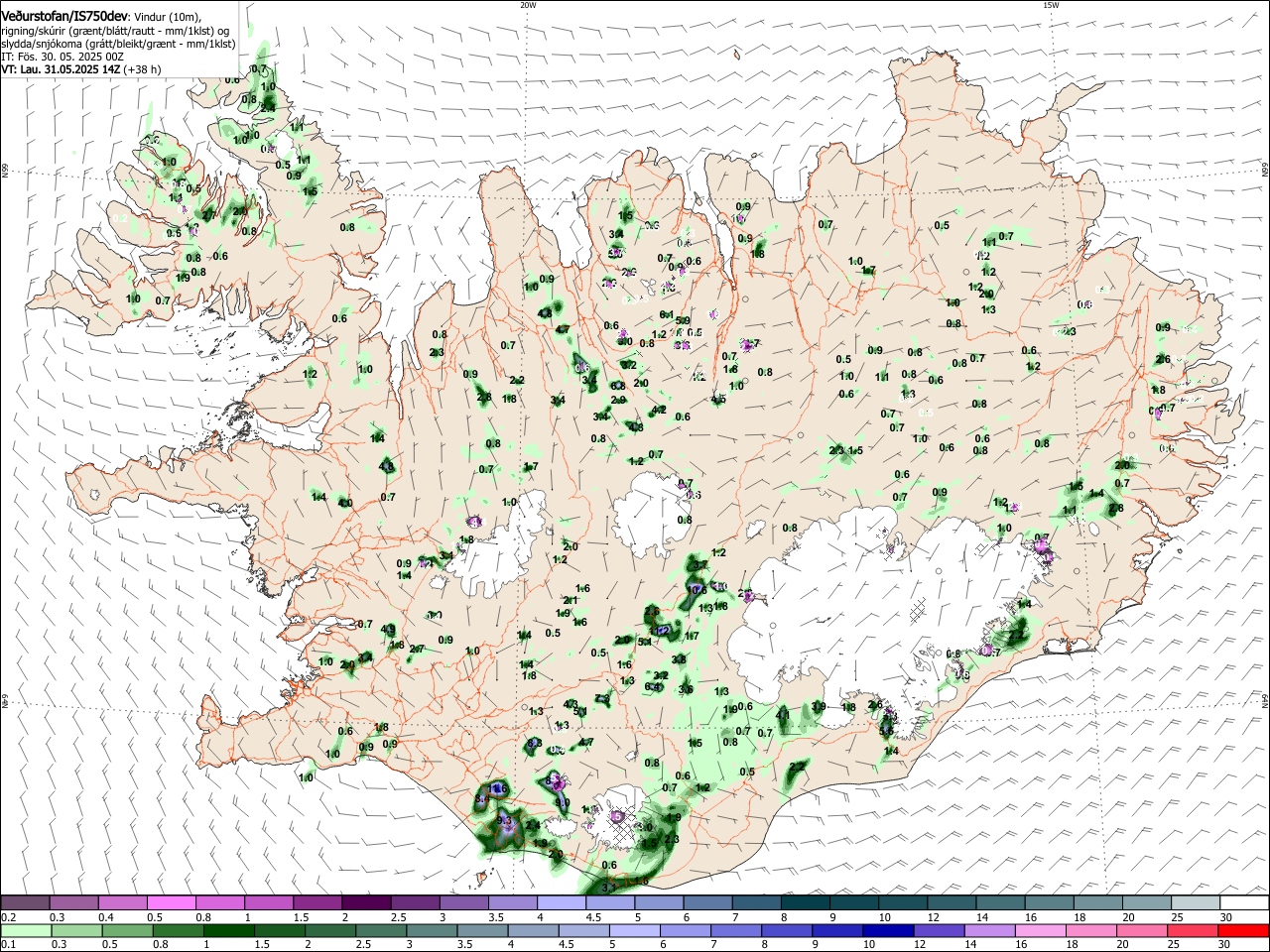Image resolution: width=1270 pixels, height=952 pixels.
Task: Pick the top scale swatch labeled 6
Action: [x=707, y=902]
